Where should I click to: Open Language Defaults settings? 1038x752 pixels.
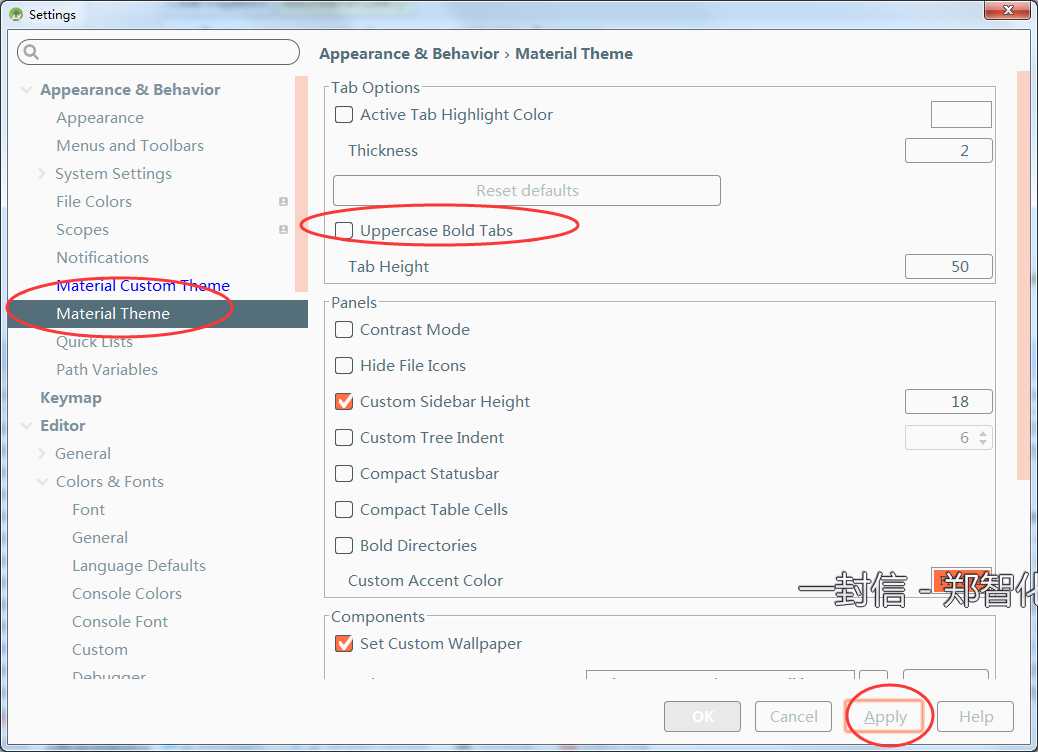coord(139,566)
